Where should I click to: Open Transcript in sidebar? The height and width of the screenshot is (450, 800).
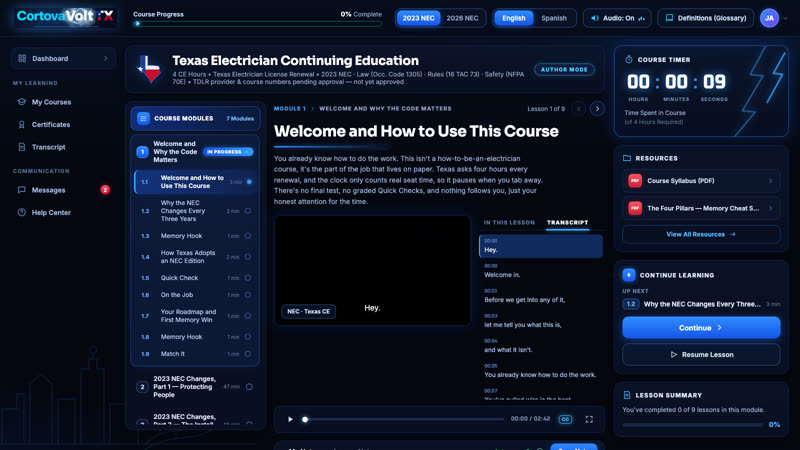click(x=48, y=147)
